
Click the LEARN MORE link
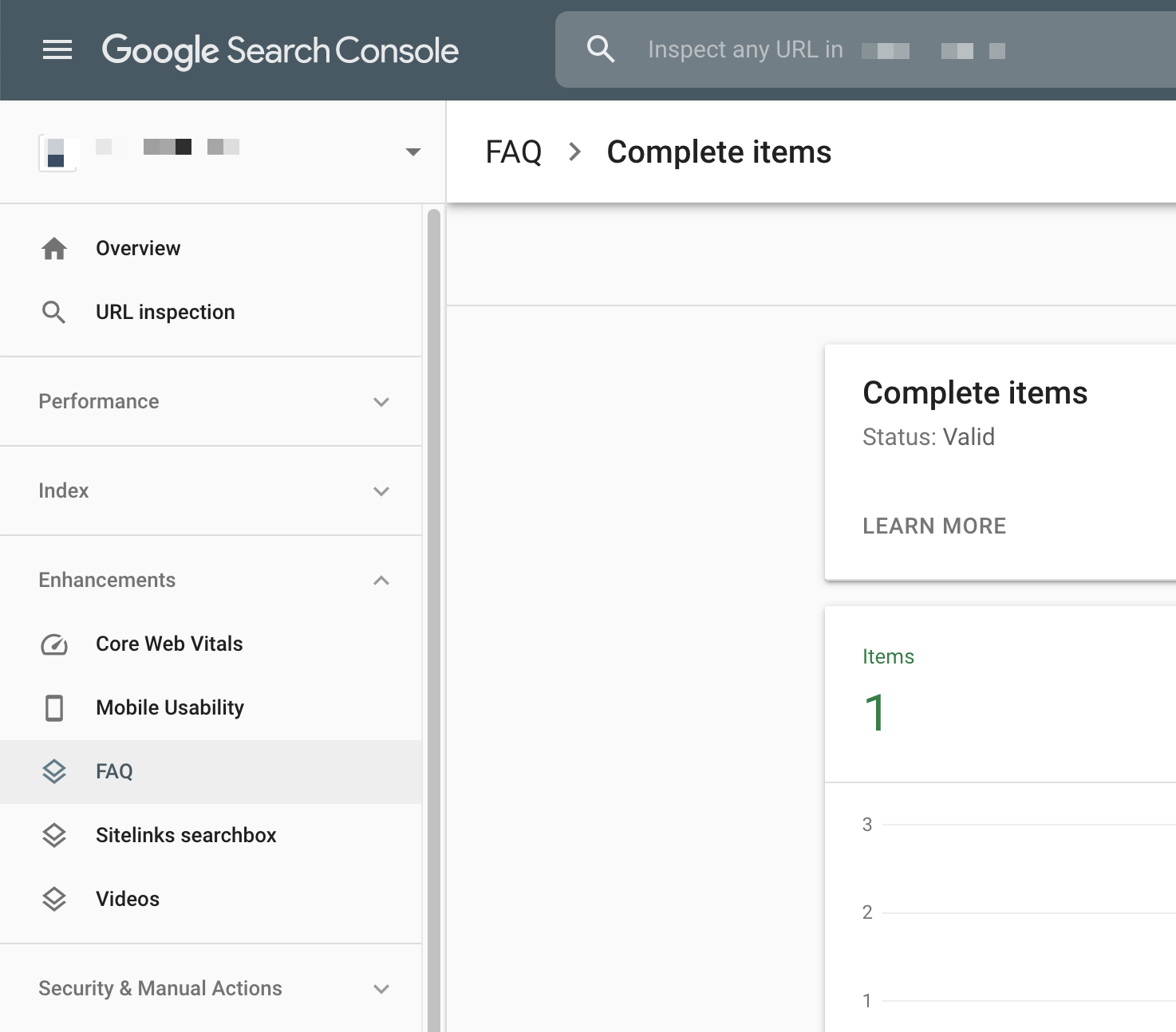[934, 526]
